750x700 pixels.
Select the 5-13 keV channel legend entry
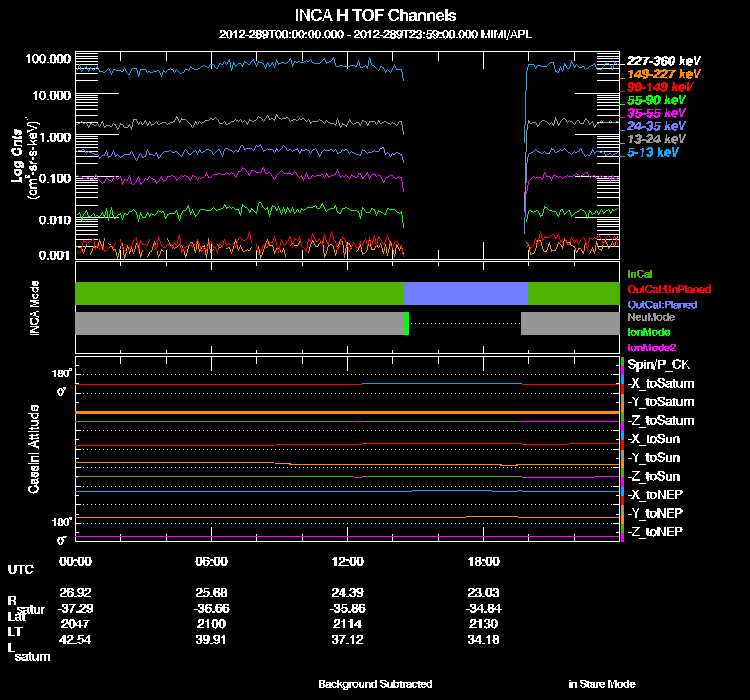point(653,153)
